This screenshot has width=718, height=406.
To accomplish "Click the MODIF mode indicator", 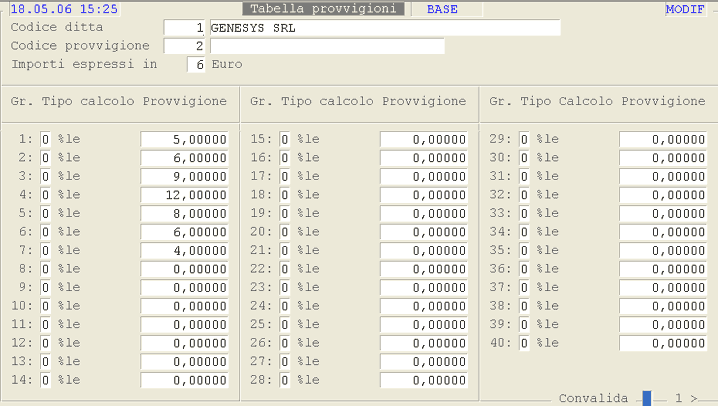I will click(x=685, y=9).
